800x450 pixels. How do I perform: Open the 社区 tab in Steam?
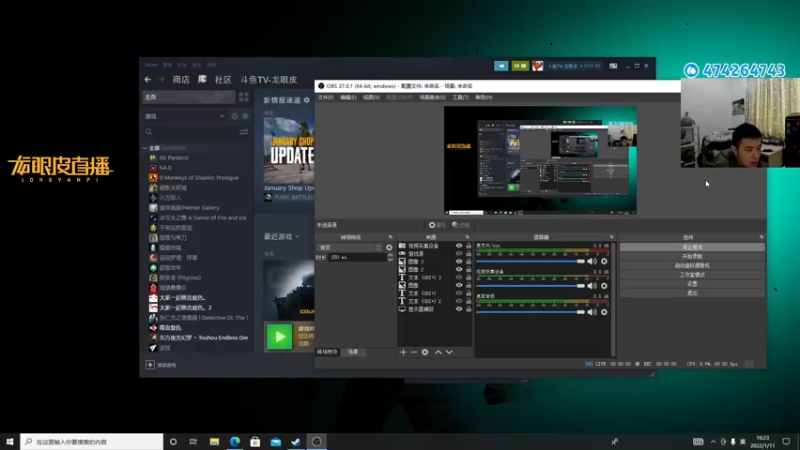click(x=223, y=80)
